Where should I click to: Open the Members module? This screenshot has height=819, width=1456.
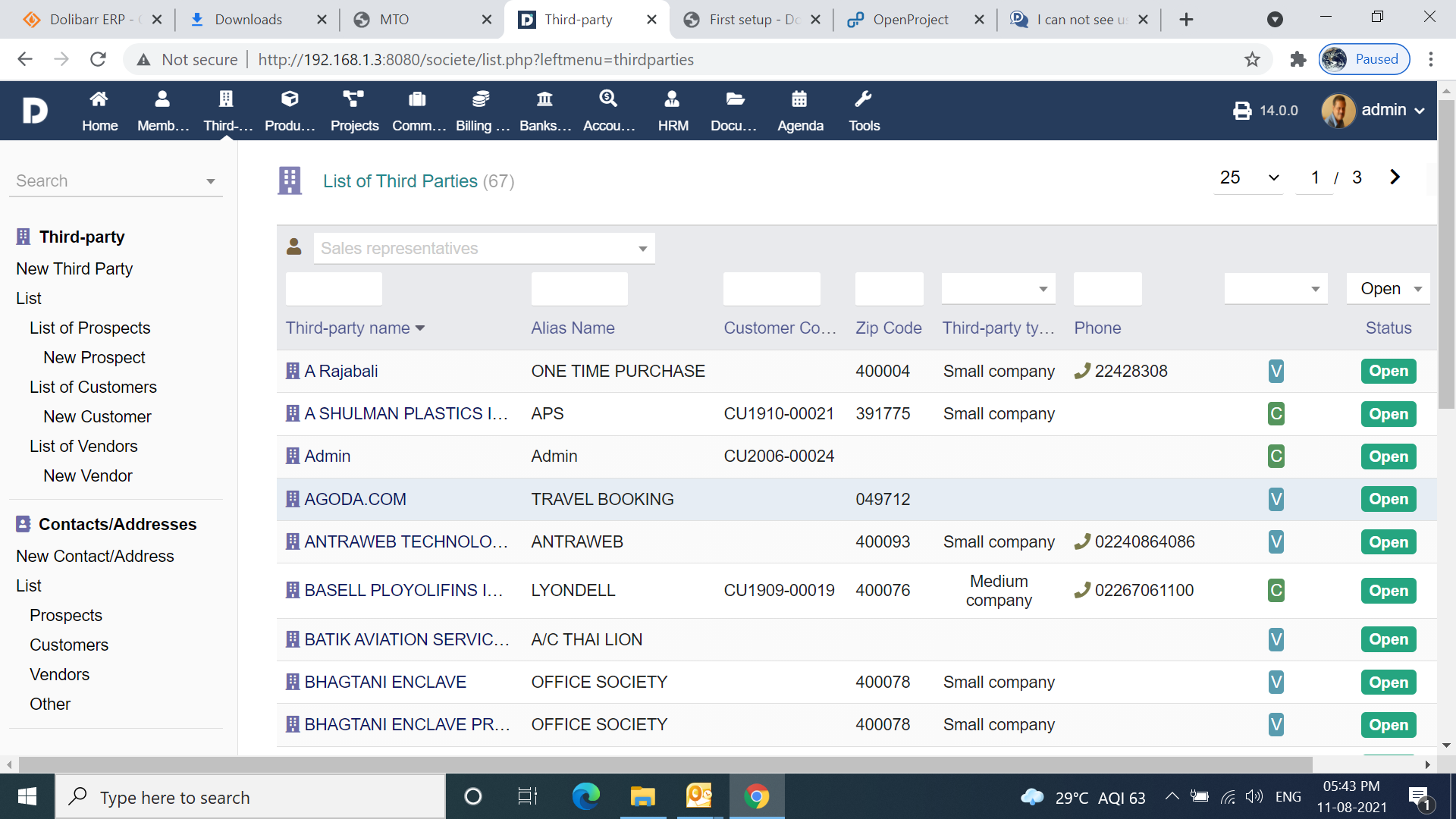pos(162,111)
